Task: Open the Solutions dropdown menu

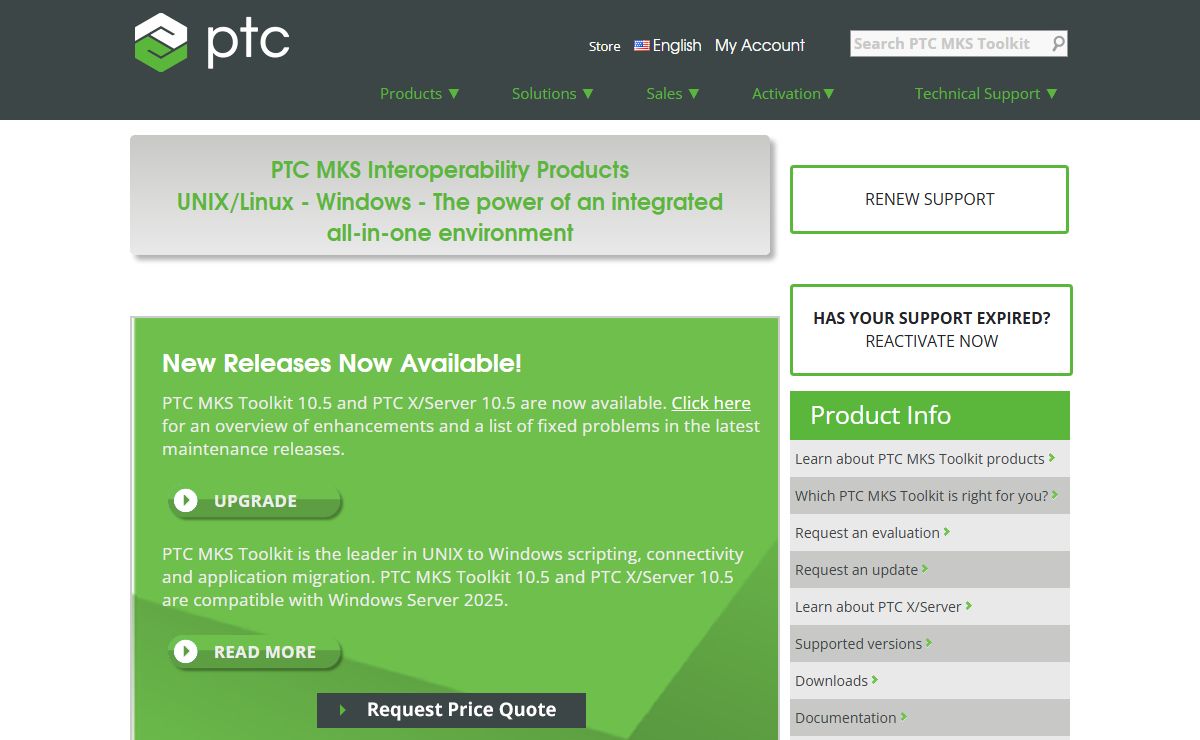Action: [553, 93]
